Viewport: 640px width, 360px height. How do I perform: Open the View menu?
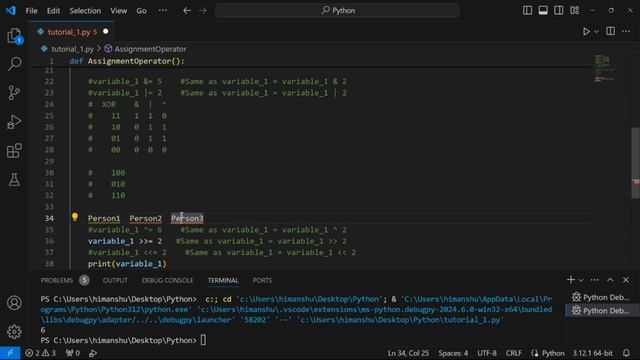tap(118, 11)
